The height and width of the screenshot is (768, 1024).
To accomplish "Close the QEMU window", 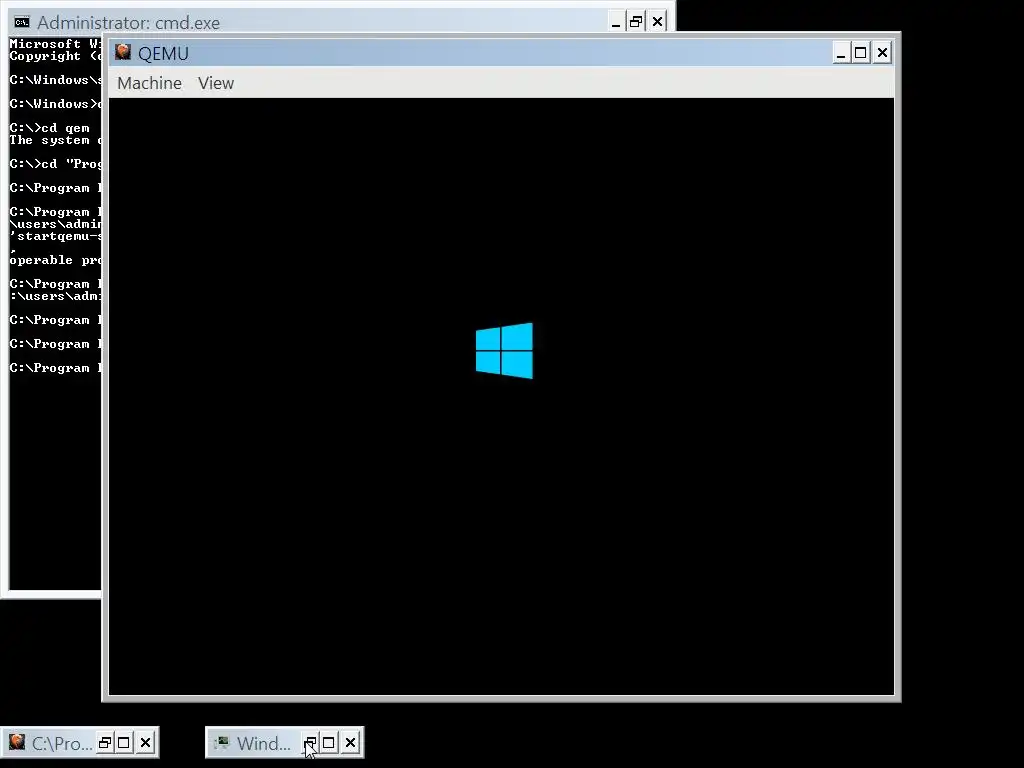I will pyautogui.click(x=882, y=53).
